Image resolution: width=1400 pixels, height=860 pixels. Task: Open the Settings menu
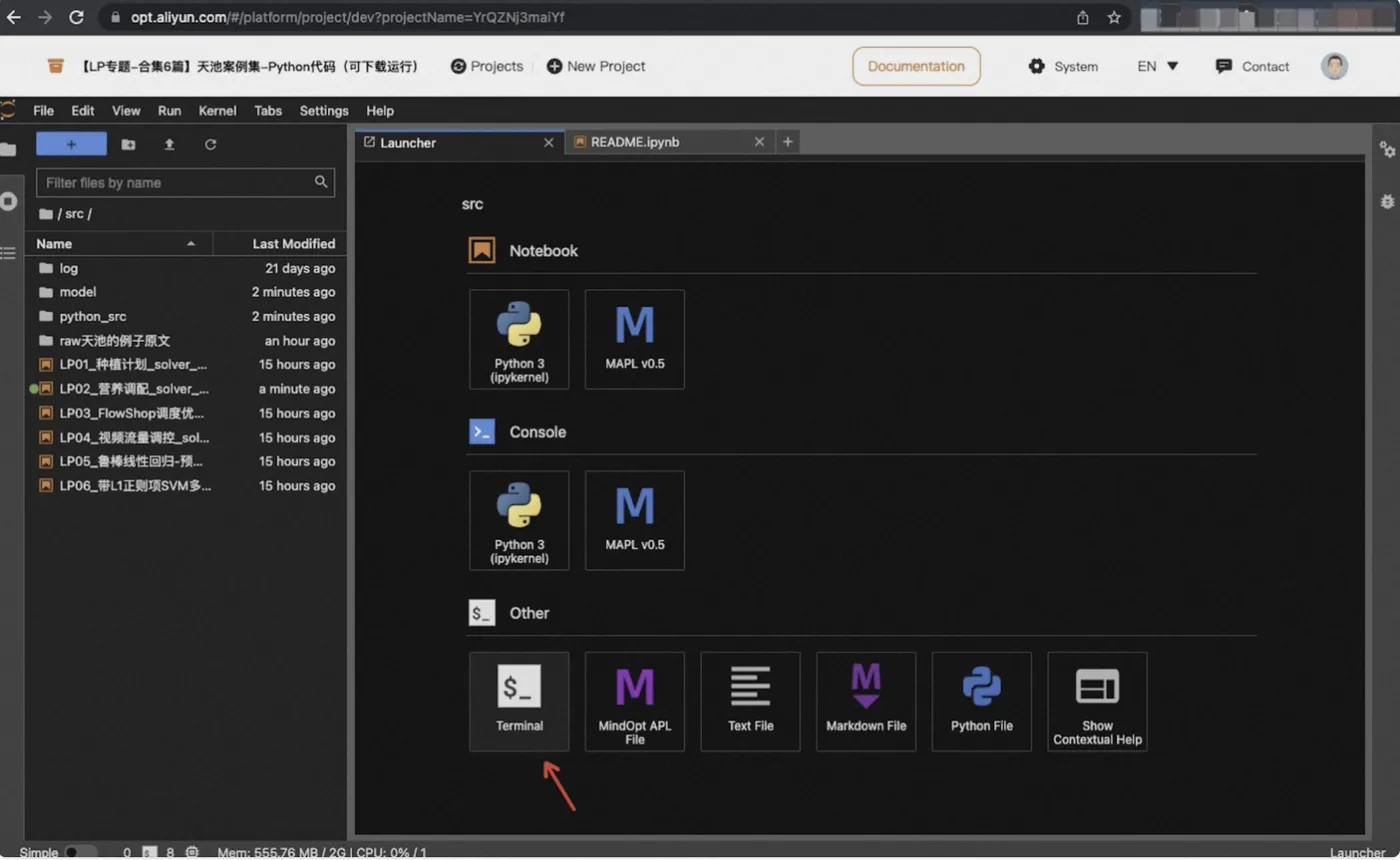point(324,111)
